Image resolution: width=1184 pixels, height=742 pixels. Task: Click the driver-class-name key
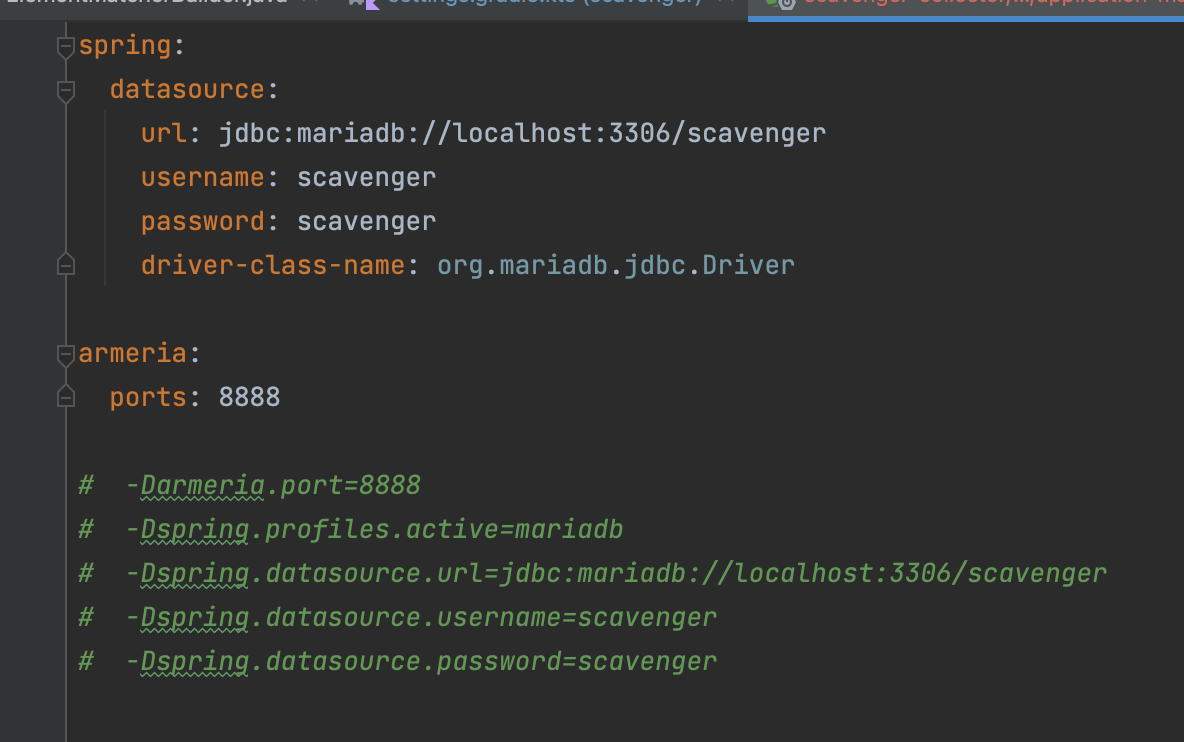coord(273,266)
